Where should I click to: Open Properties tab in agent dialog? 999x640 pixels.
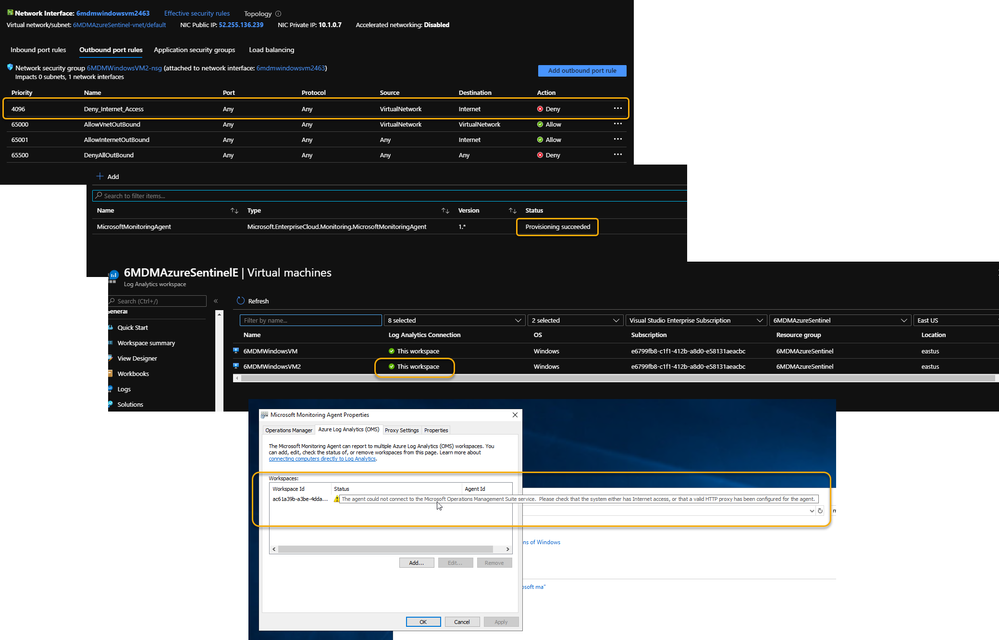pos(436,430)
